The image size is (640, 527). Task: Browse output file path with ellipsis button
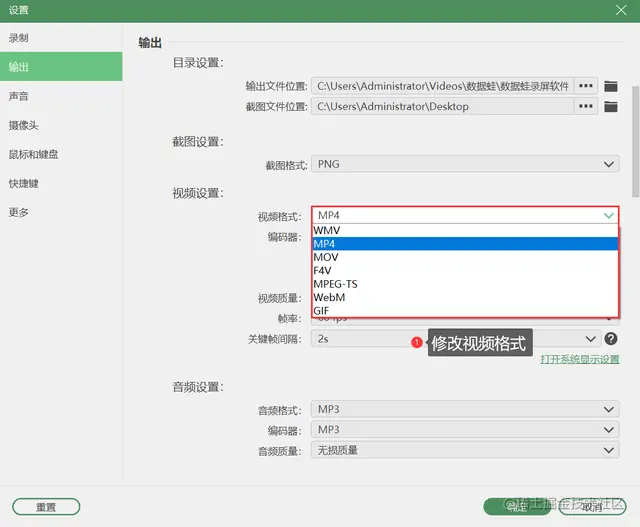pos(586,86)
